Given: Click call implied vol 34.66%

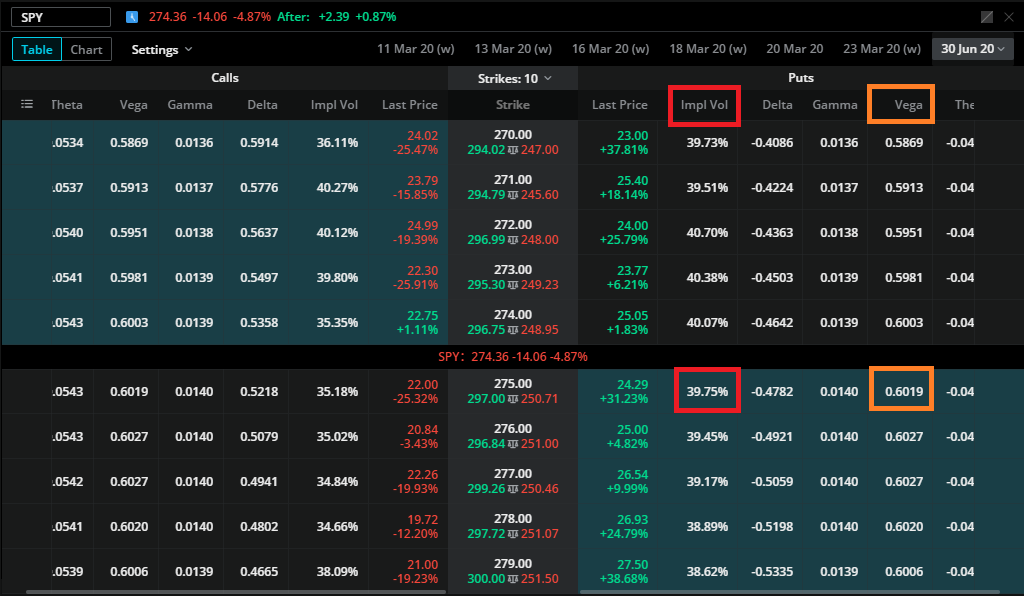Looking at the screenshot, I should click(337, 526).
